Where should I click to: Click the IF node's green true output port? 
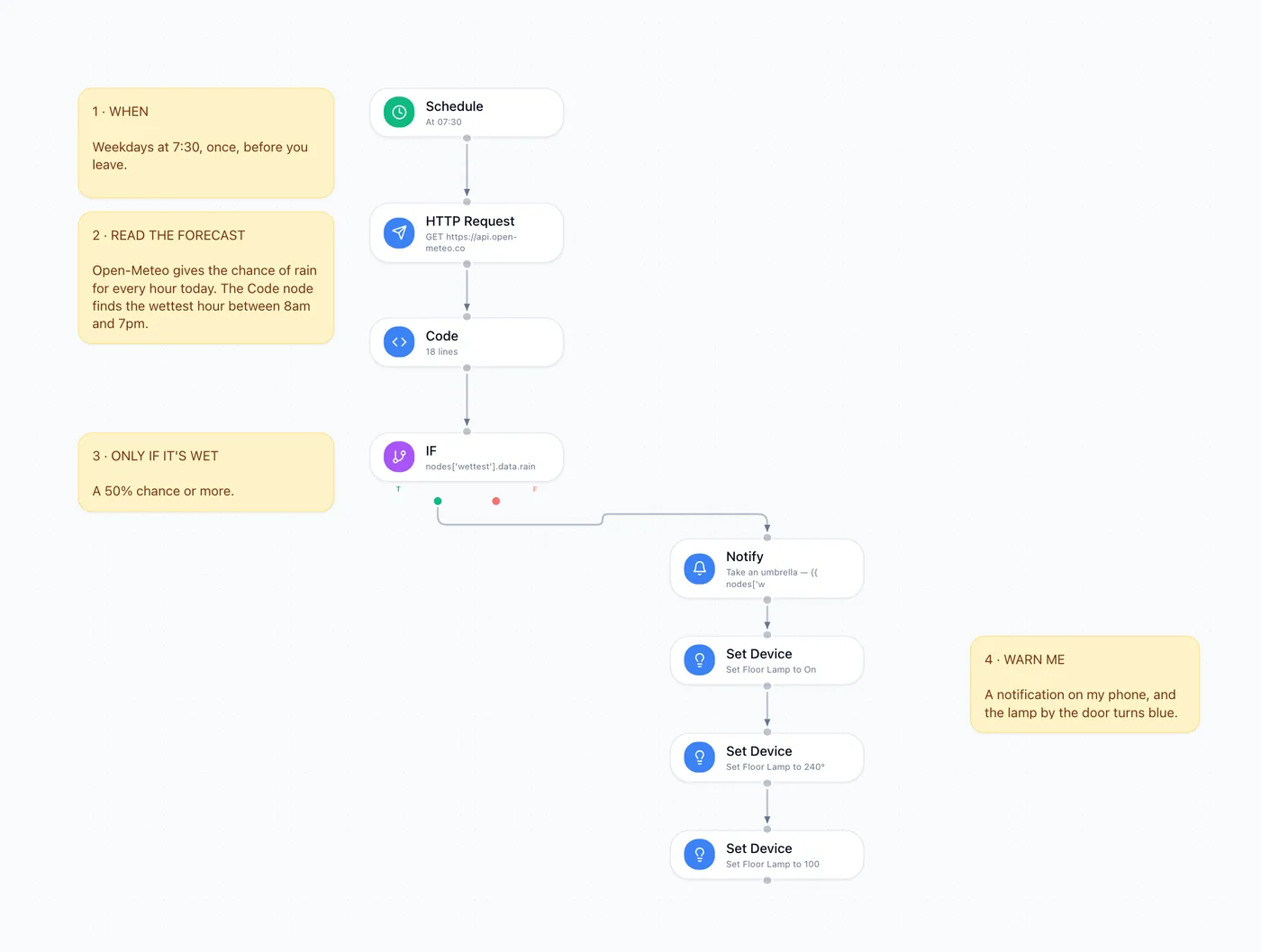pos(438,501)
